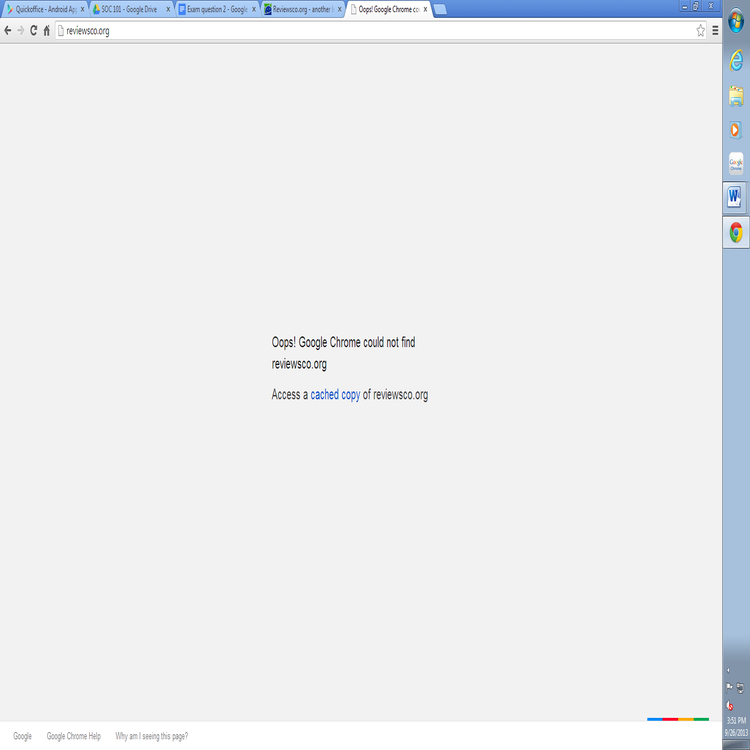Close the Reviewsco.org tab
Image resolution: width=750 pixels, height=750 pixels.
point(340,9)
